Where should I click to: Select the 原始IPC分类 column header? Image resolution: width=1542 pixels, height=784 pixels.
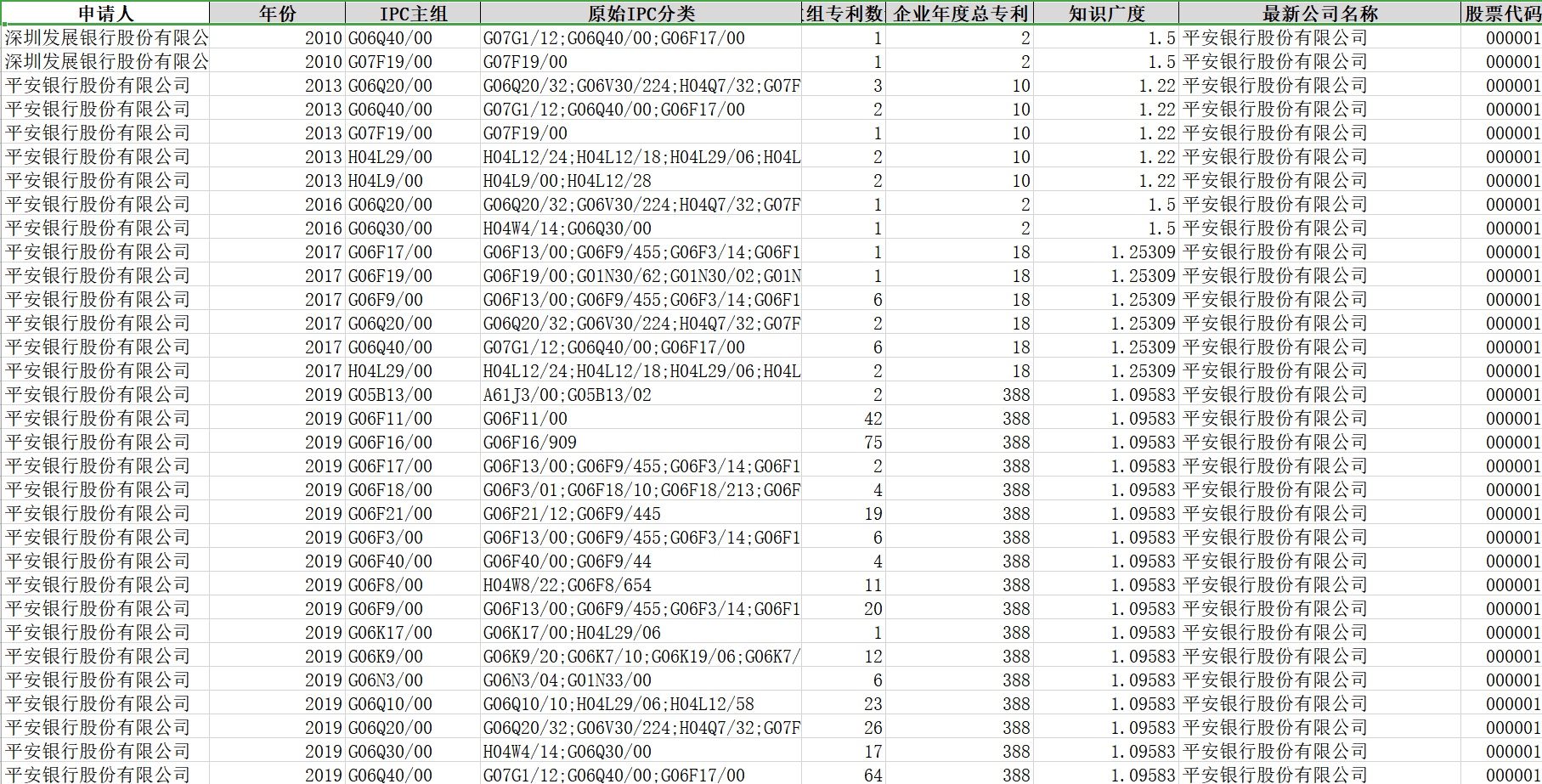coord(641,14)
